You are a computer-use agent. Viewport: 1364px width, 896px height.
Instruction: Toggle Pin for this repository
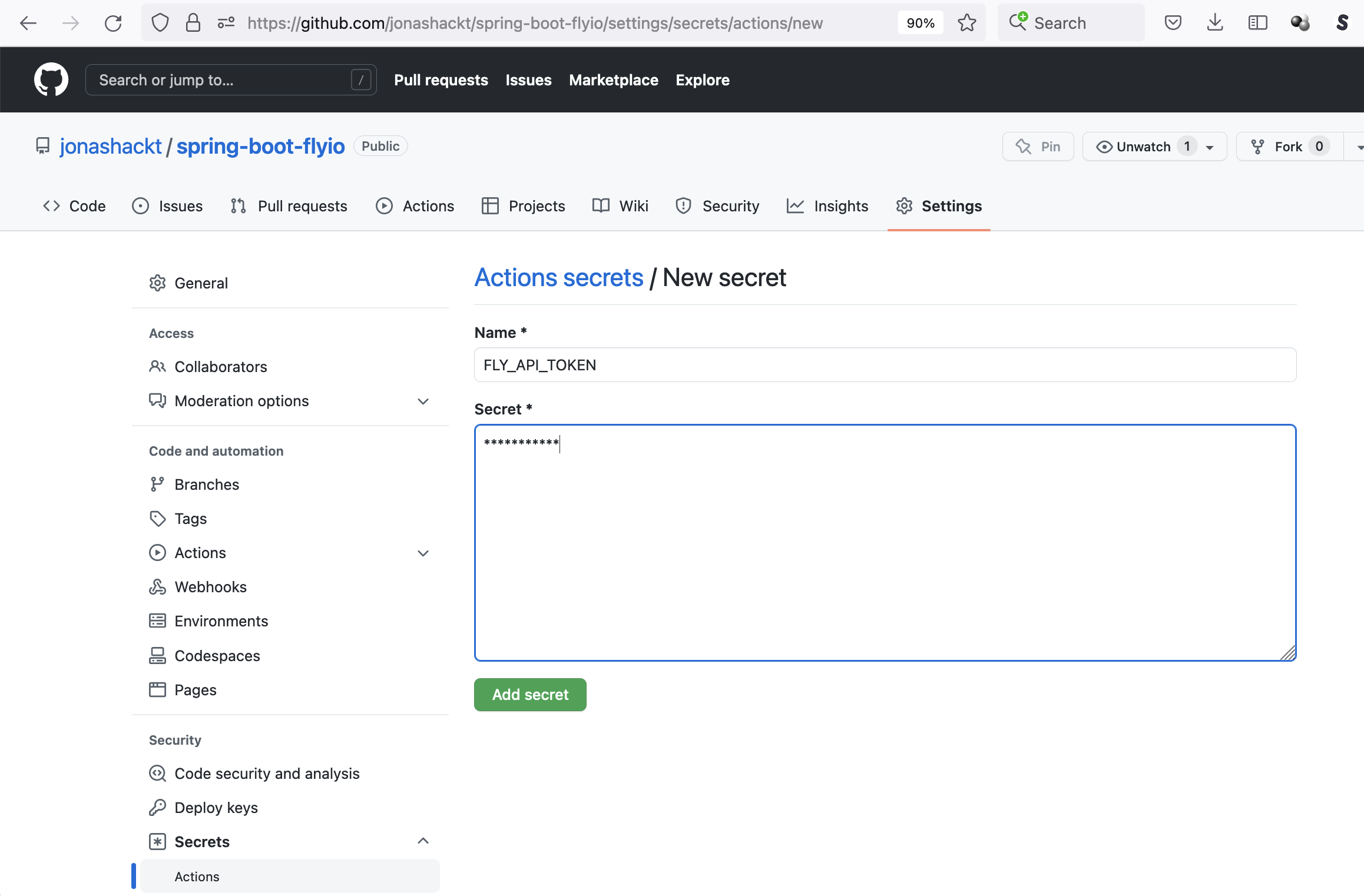click(x=1038, y=147)
